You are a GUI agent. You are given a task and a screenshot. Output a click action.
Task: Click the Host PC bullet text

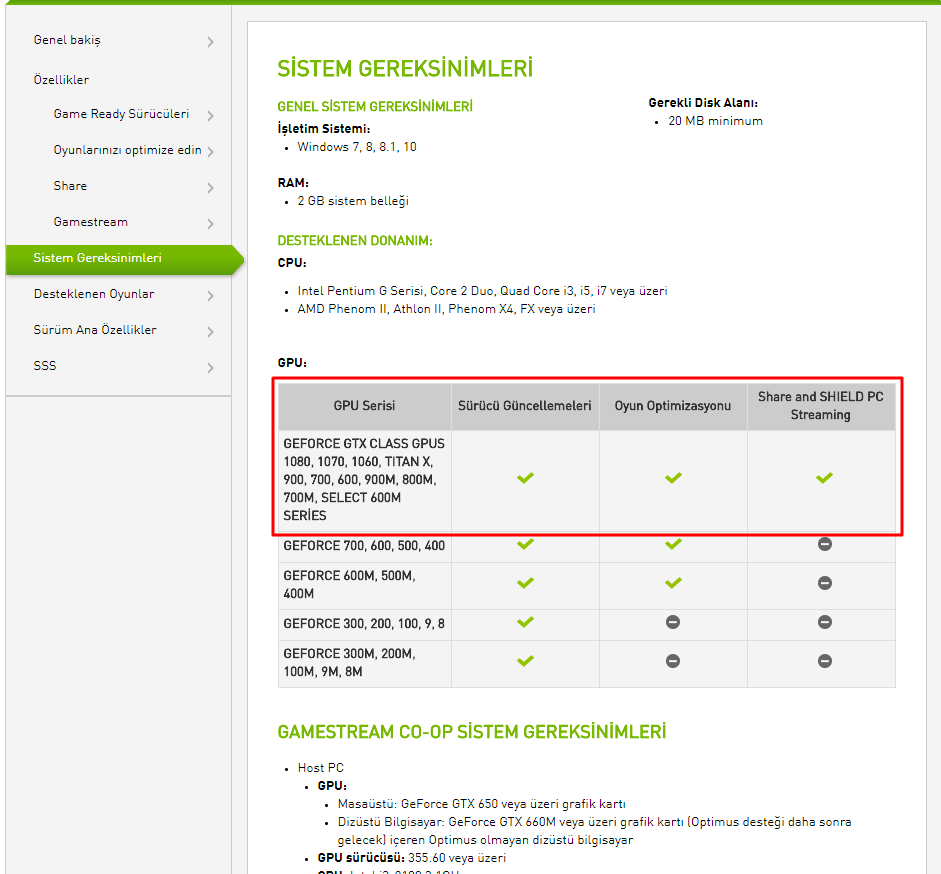[x=320, y=768]
